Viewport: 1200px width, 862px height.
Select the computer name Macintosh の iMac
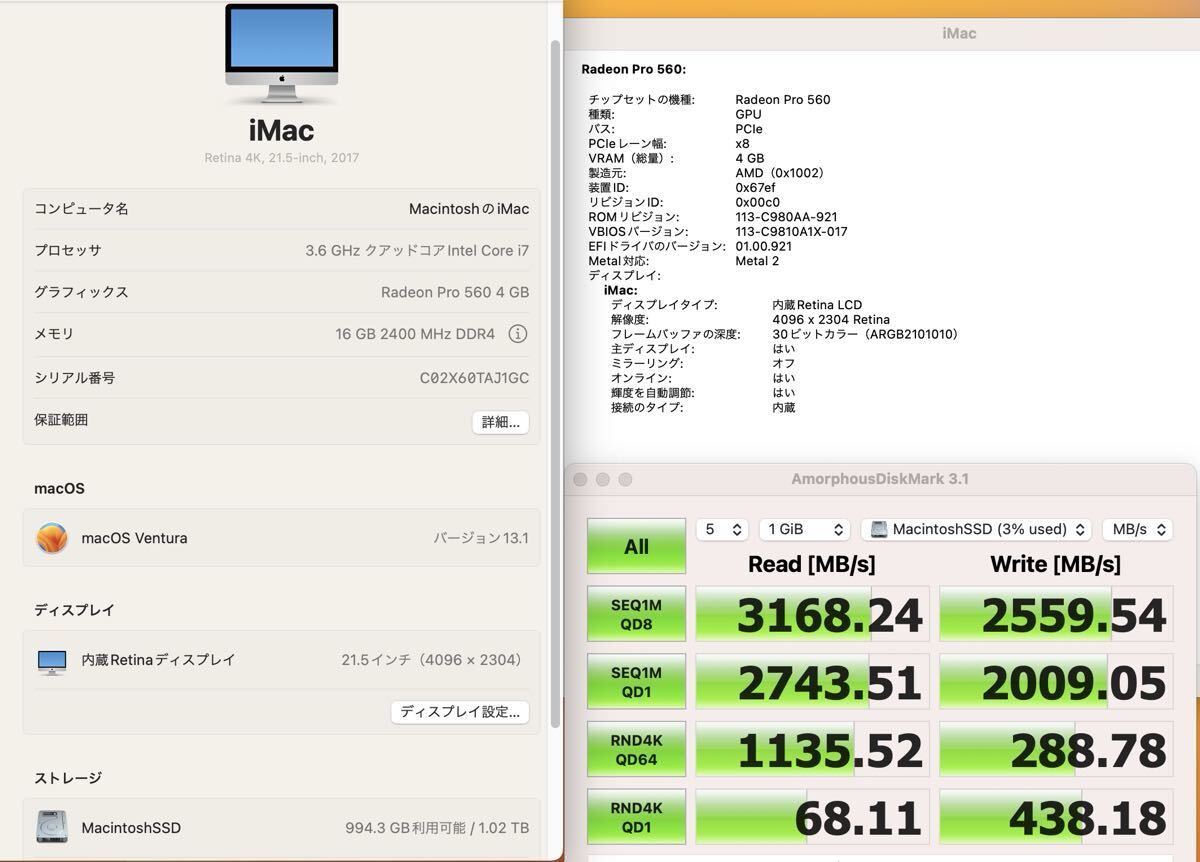point(469,209)
